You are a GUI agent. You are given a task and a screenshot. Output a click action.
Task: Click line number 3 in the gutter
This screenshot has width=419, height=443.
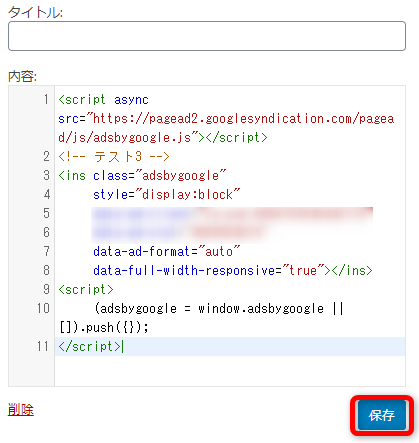coord(46,175)
